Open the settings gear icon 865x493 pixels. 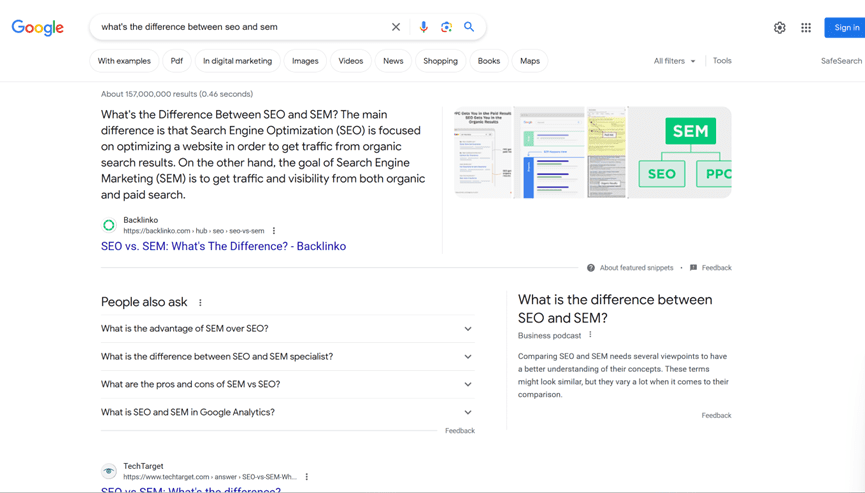780,28
